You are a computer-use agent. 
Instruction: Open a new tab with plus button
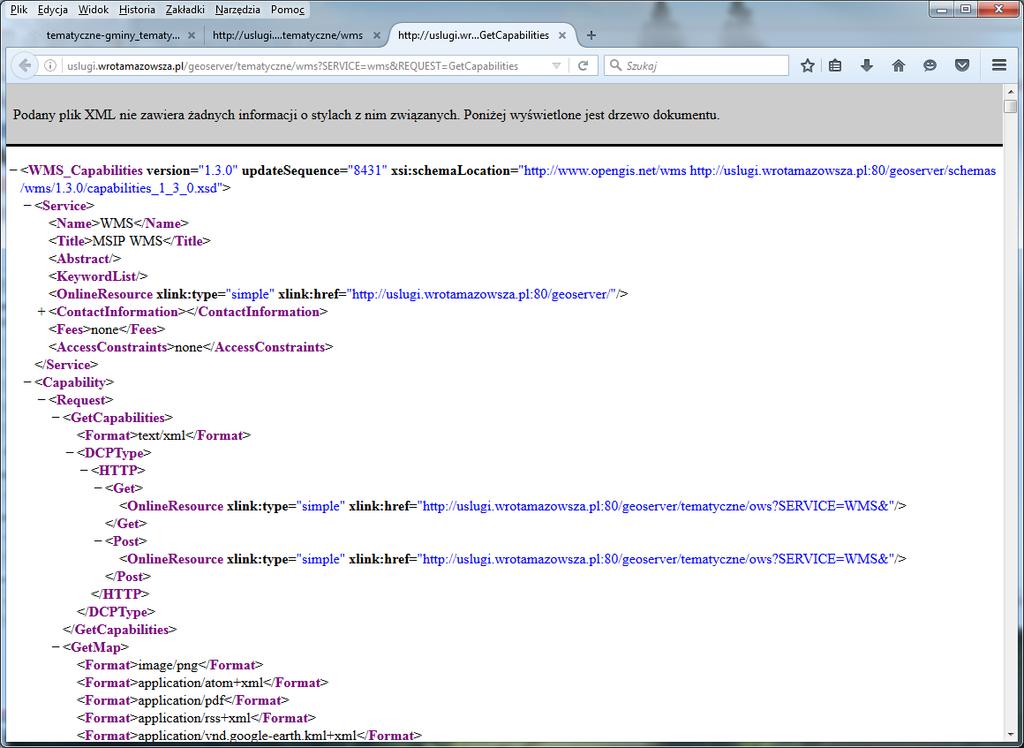coord(591,35)
